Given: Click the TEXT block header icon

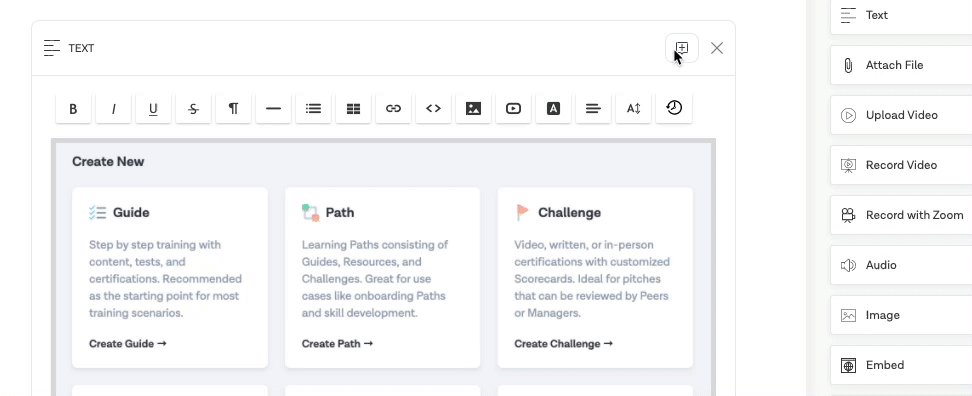Looking at the screenshot, I should click(x=52, y=48).
